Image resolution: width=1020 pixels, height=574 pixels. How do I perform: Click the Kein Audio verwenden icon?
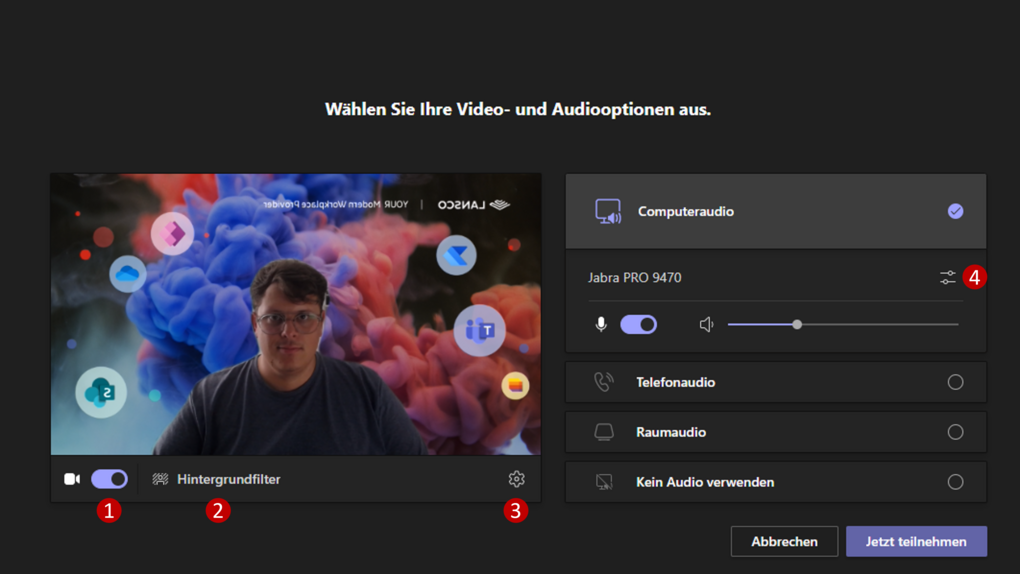click(604, 482)
